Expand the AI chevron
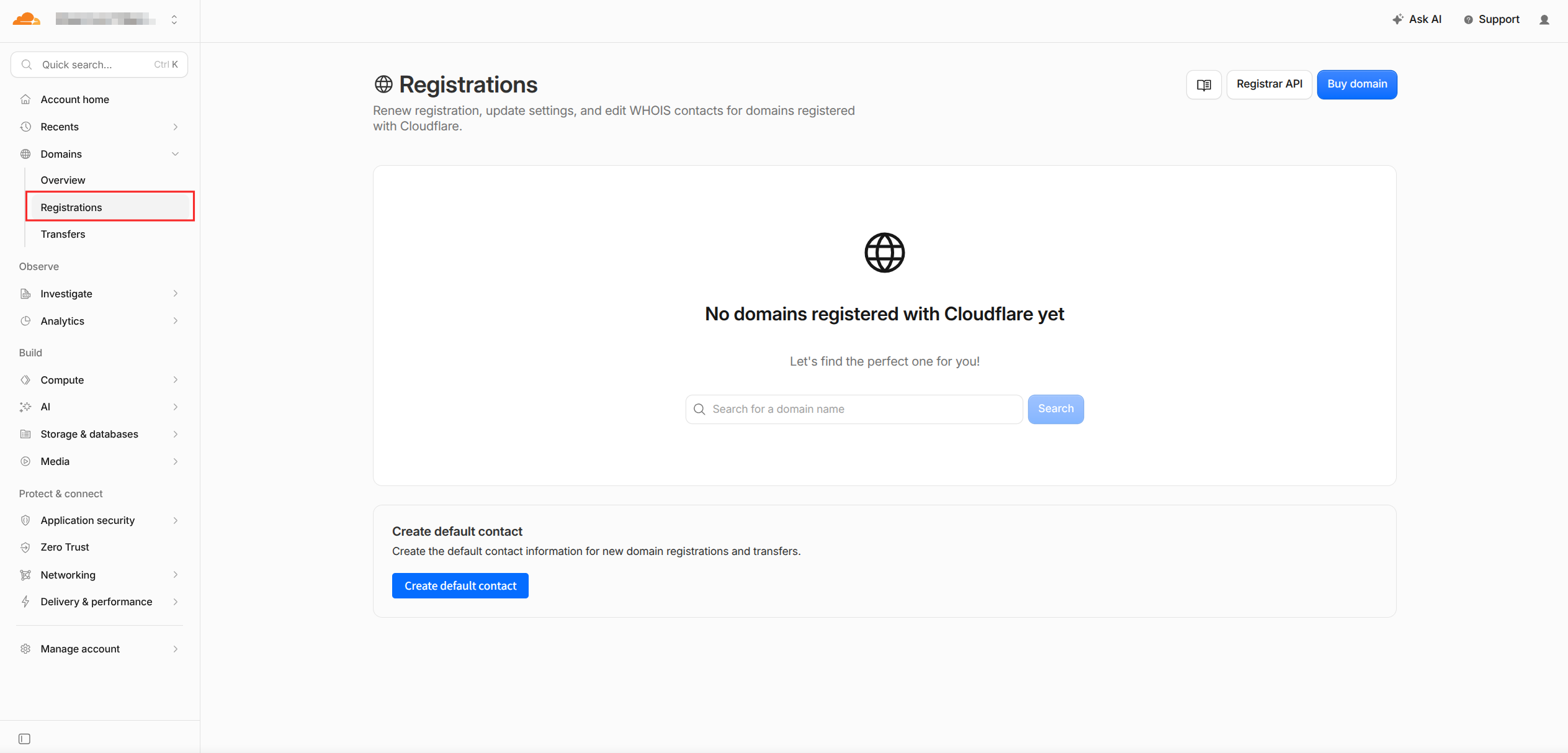 click(x=176, y=407)
